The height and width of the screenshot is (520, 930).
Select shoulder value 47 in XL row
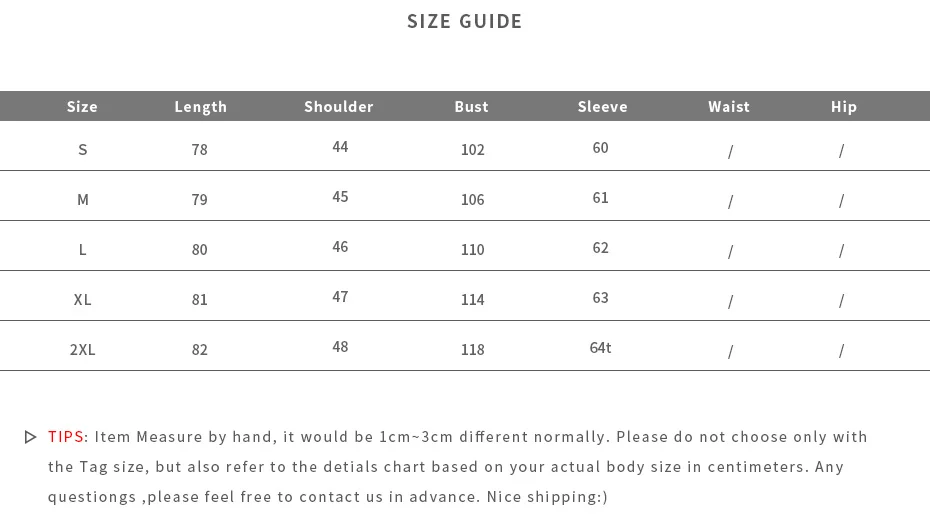(340, 296)
